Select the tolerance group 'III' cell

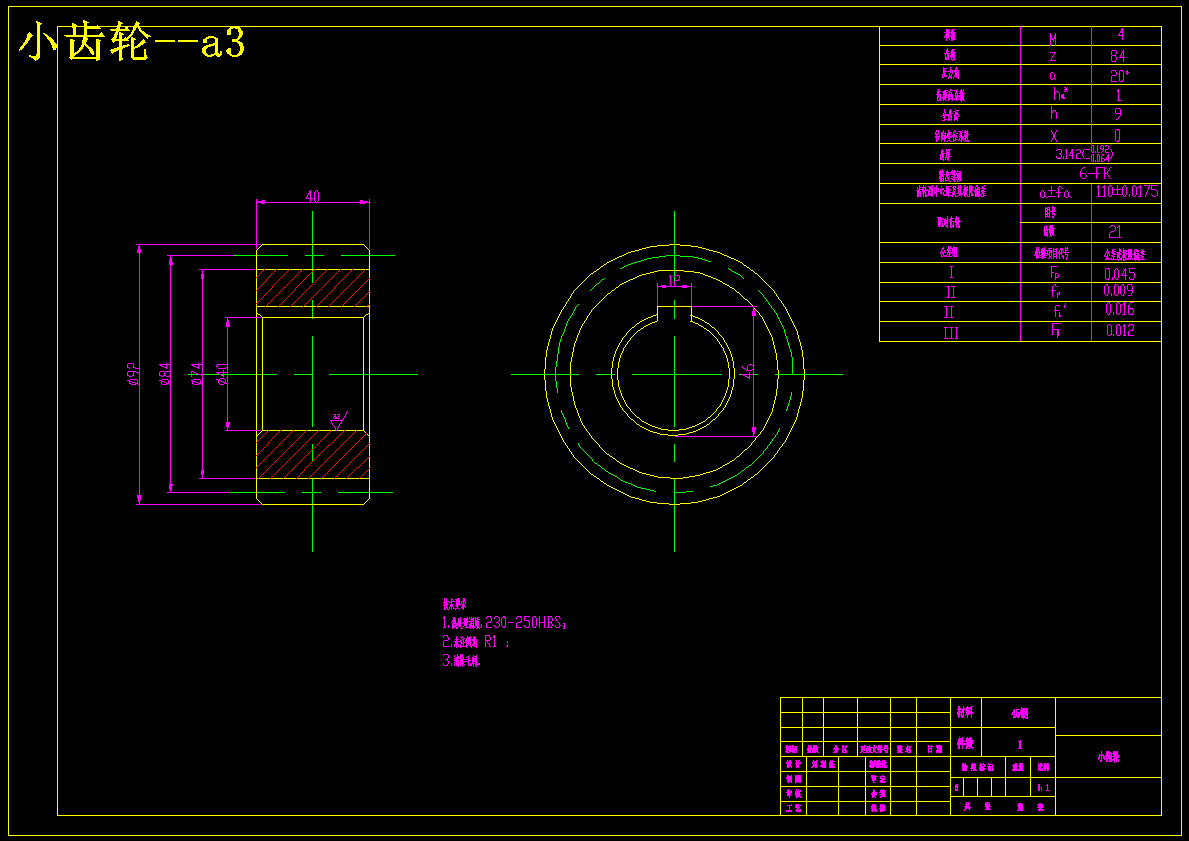coord(951,333)
